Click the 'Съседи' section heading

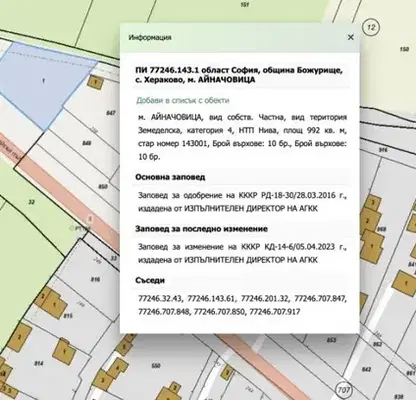tap(150, 280)
